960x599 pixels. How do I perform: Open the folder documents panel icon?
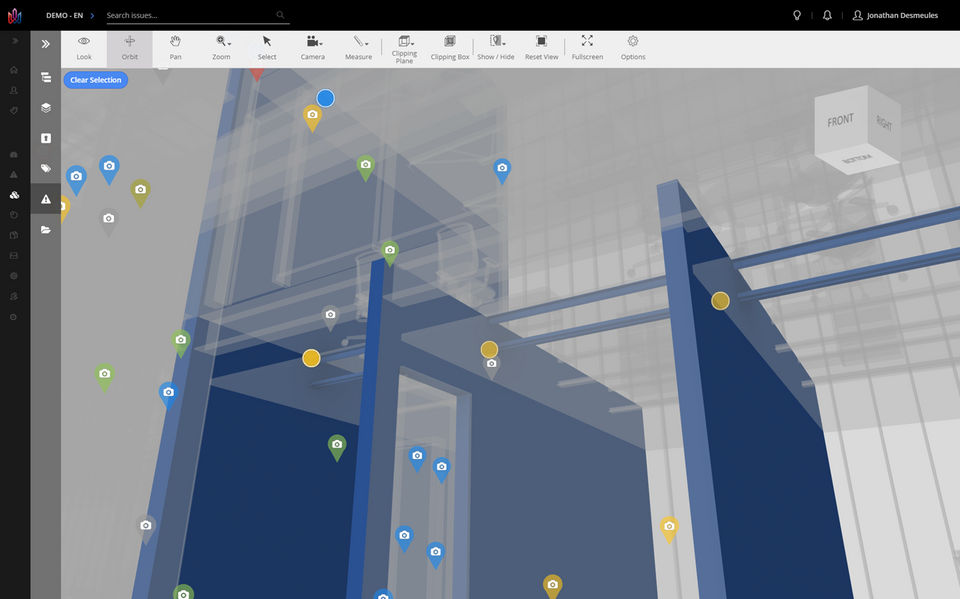[x=46, y=230]
